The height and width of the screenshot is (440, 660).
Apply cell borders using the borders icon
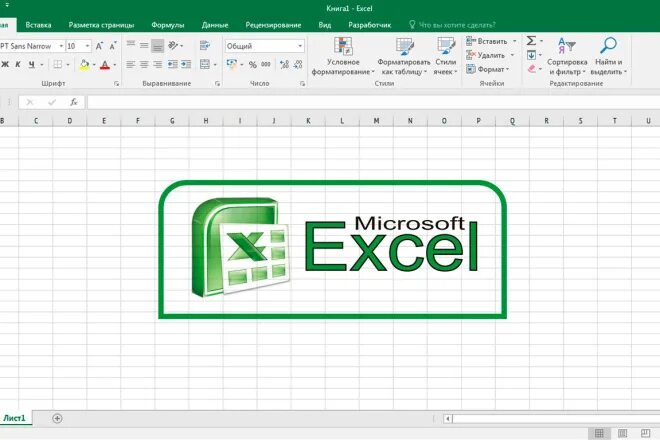tap(58, 64)
